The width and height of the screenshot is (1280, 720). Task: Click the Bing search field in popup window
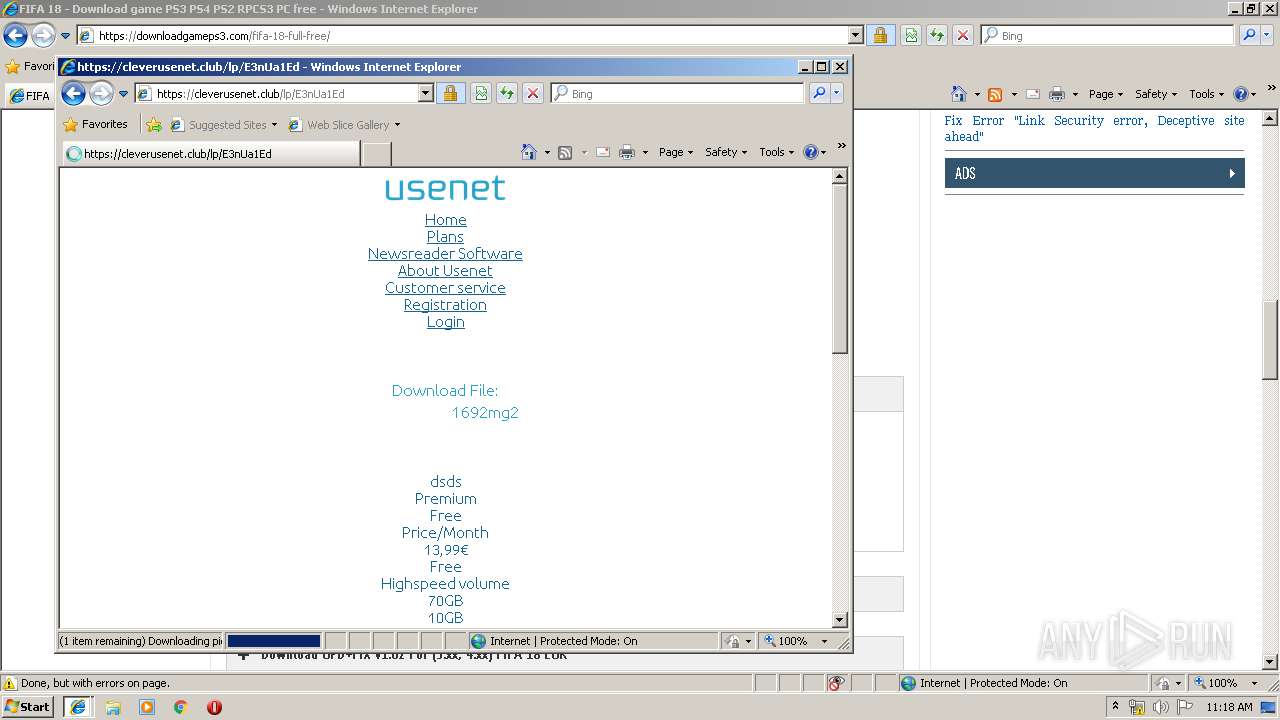[x=677, y=93]
